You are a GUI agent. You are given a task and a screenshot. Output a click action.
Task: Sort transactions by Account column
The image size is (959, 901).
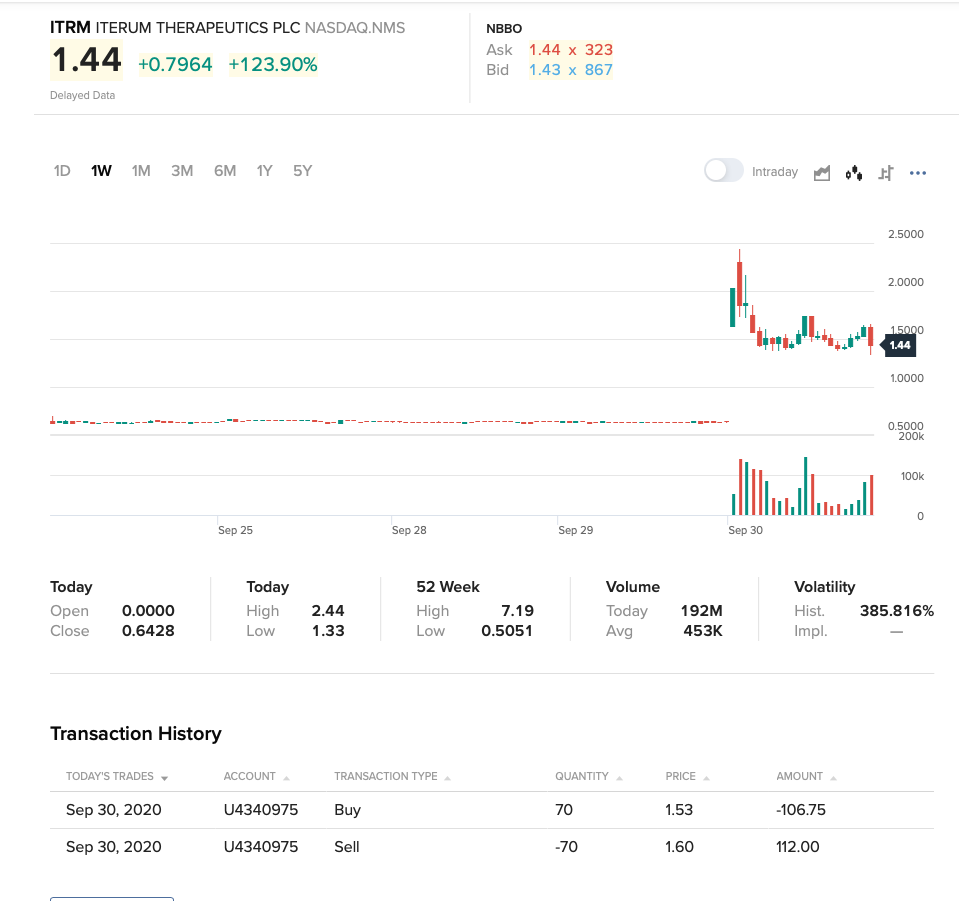point(256,776)
